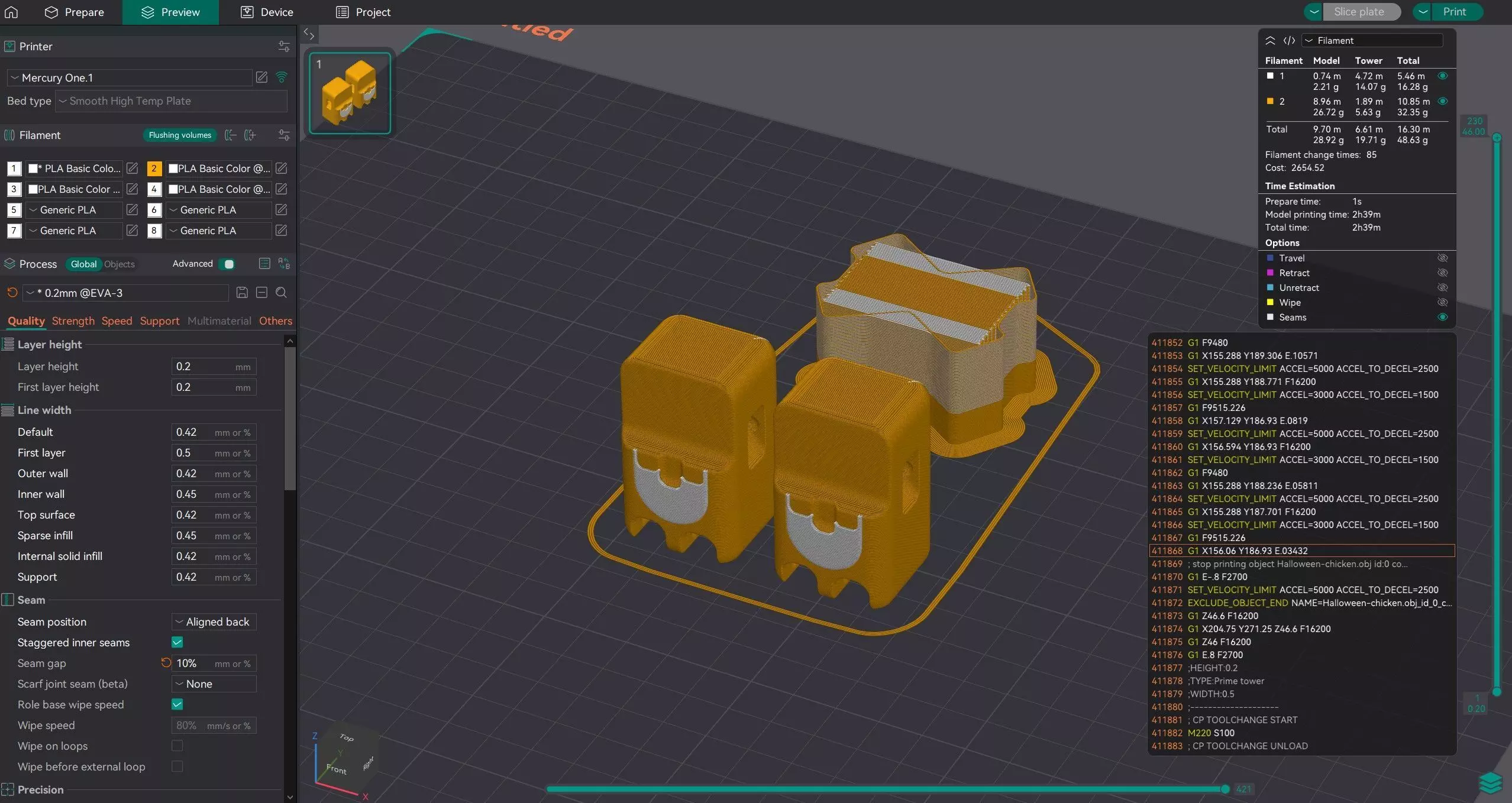Click filament 2 orange color swatch
The image size is (1512, 803).
pos(154,169)
